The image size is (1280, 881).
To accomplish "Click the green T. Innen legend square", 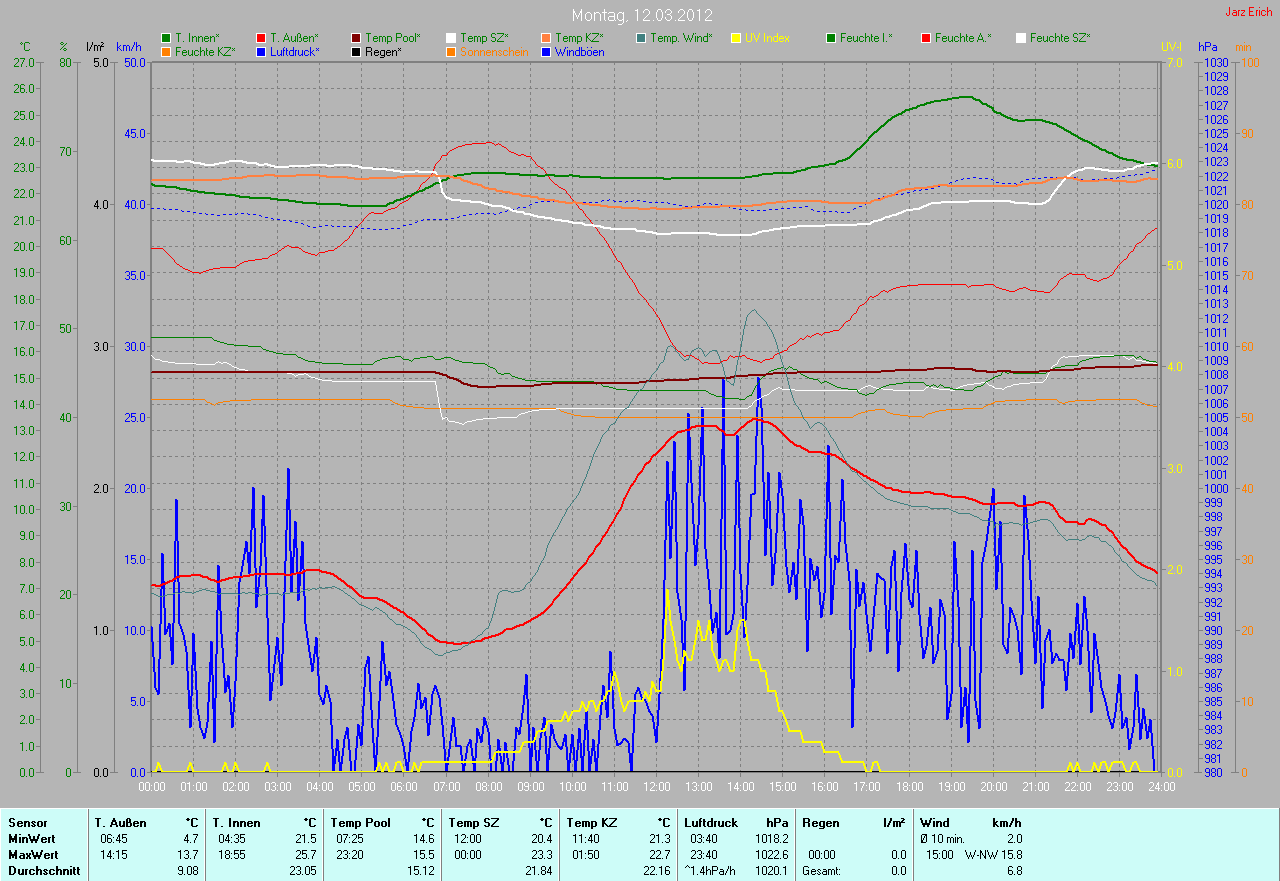I will pos(166,38).
